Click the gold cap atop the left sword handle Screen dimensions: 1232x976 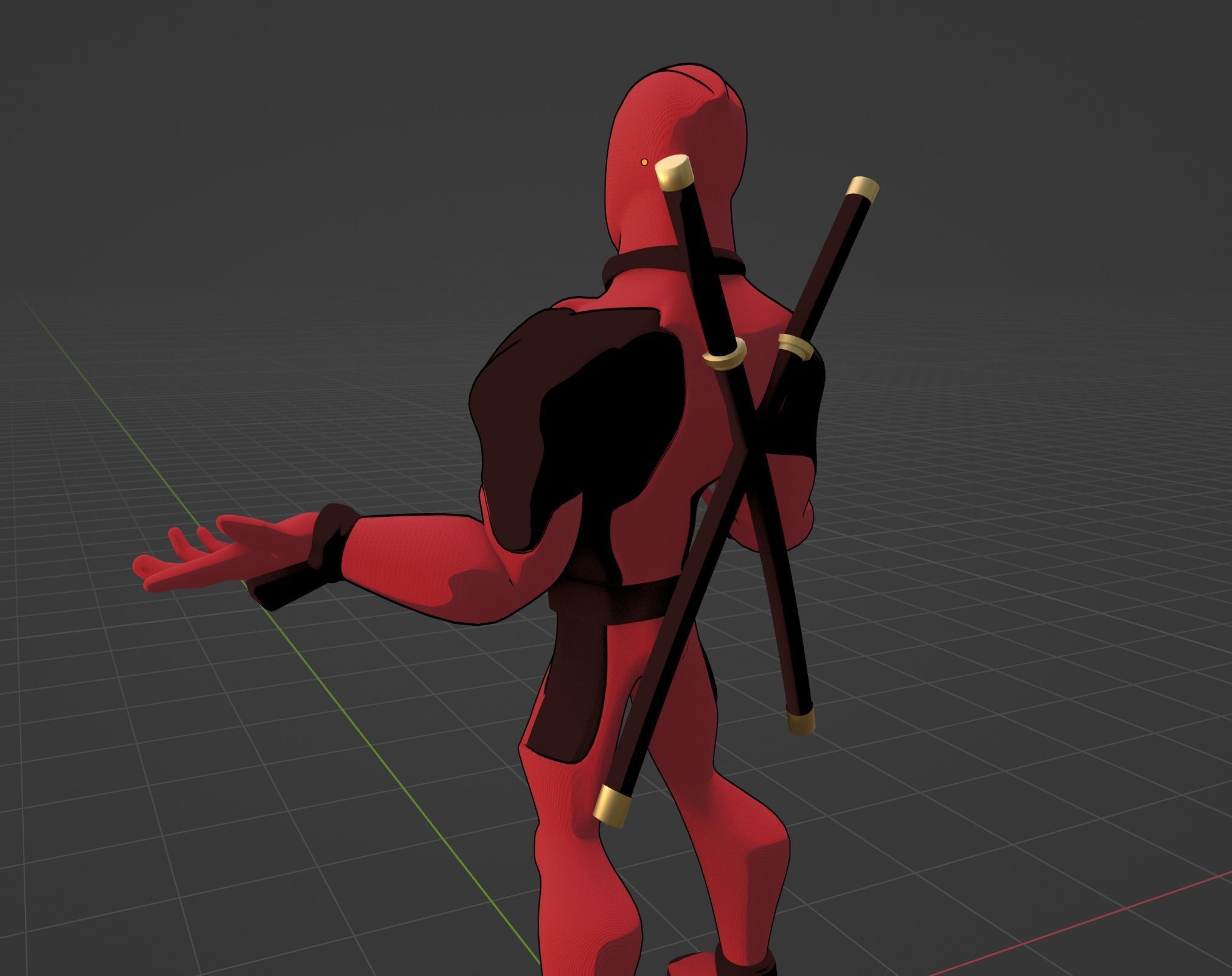pyautogui.click(x=673, y=171)
